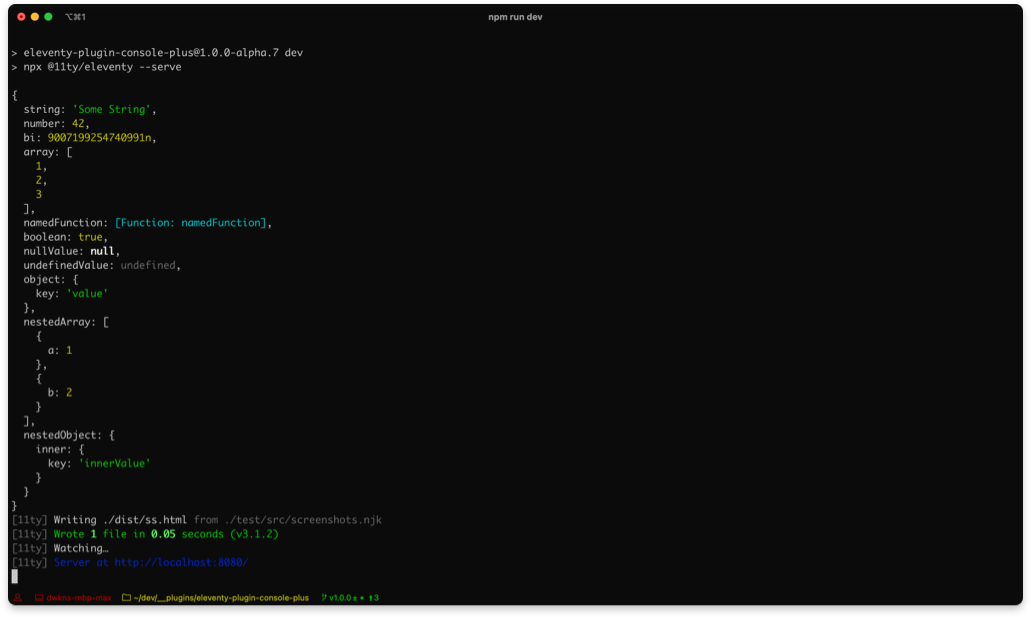1031x617 pixels.
Task: Click the eleventy-plugin-console-plus path in status bar
Action: click(x=221, y=598)
